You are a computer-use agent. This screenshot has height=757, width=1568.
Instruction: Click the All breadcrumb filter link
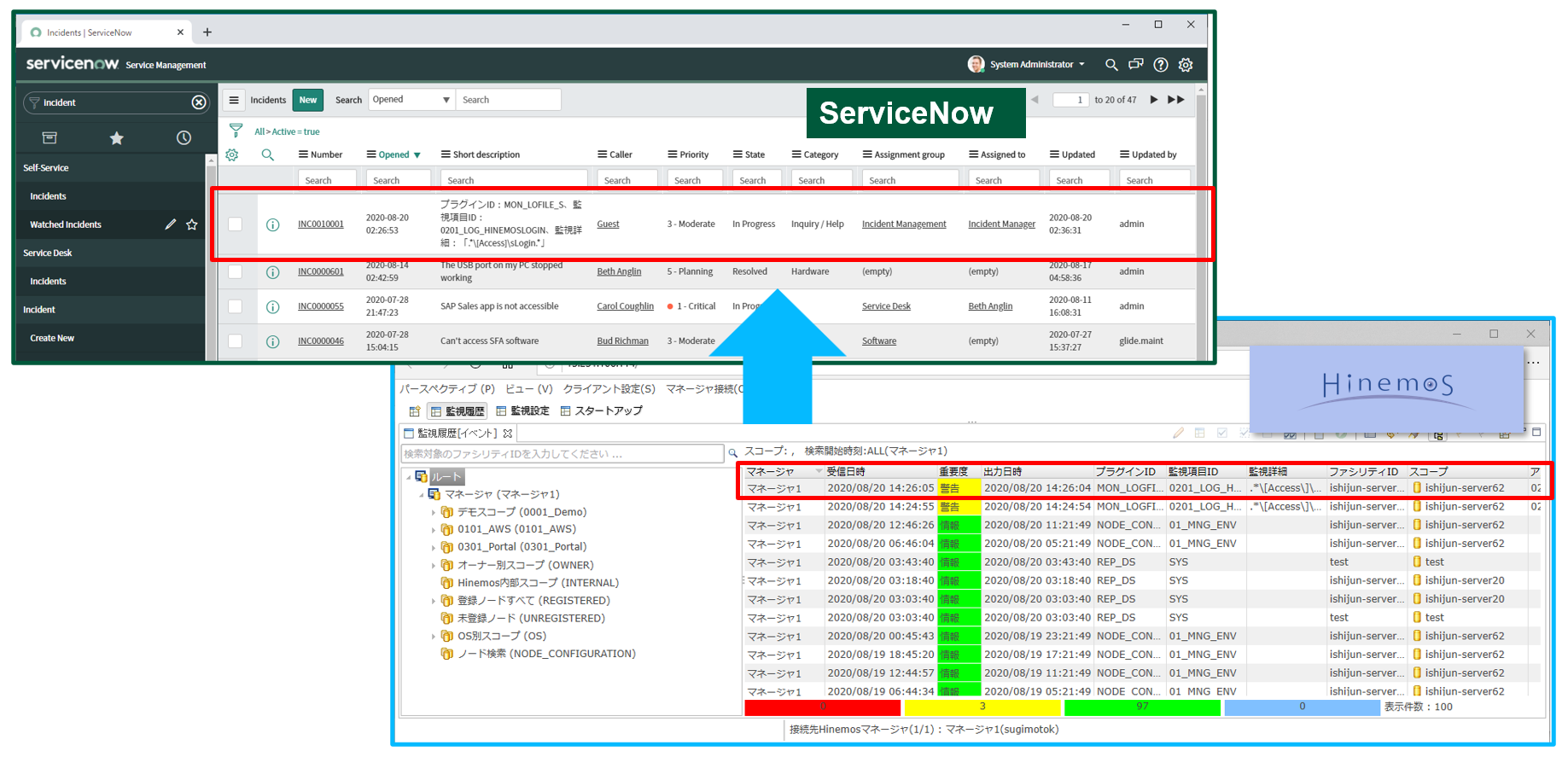(259, 132)
